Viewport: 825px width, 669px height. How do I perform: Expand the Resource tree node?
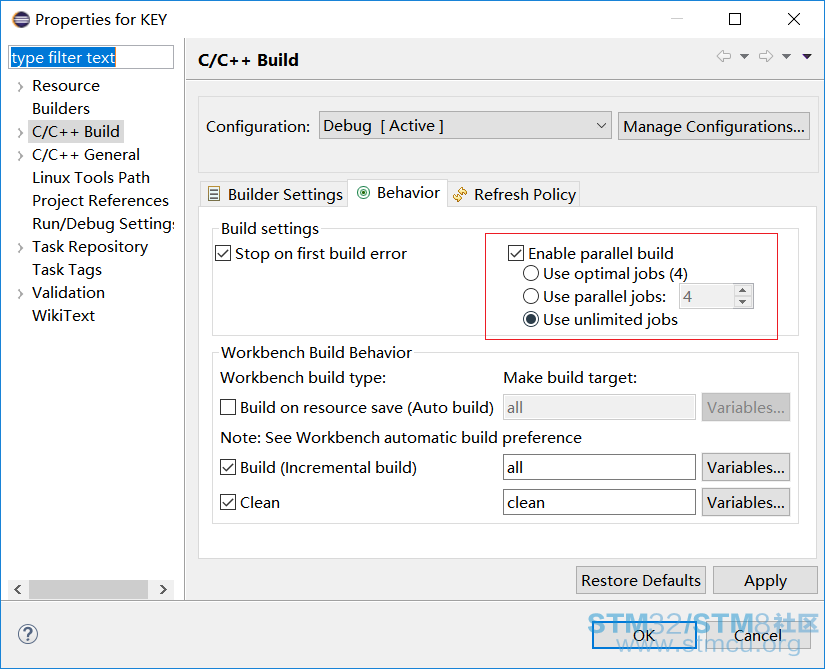click(x=20, y=86)
